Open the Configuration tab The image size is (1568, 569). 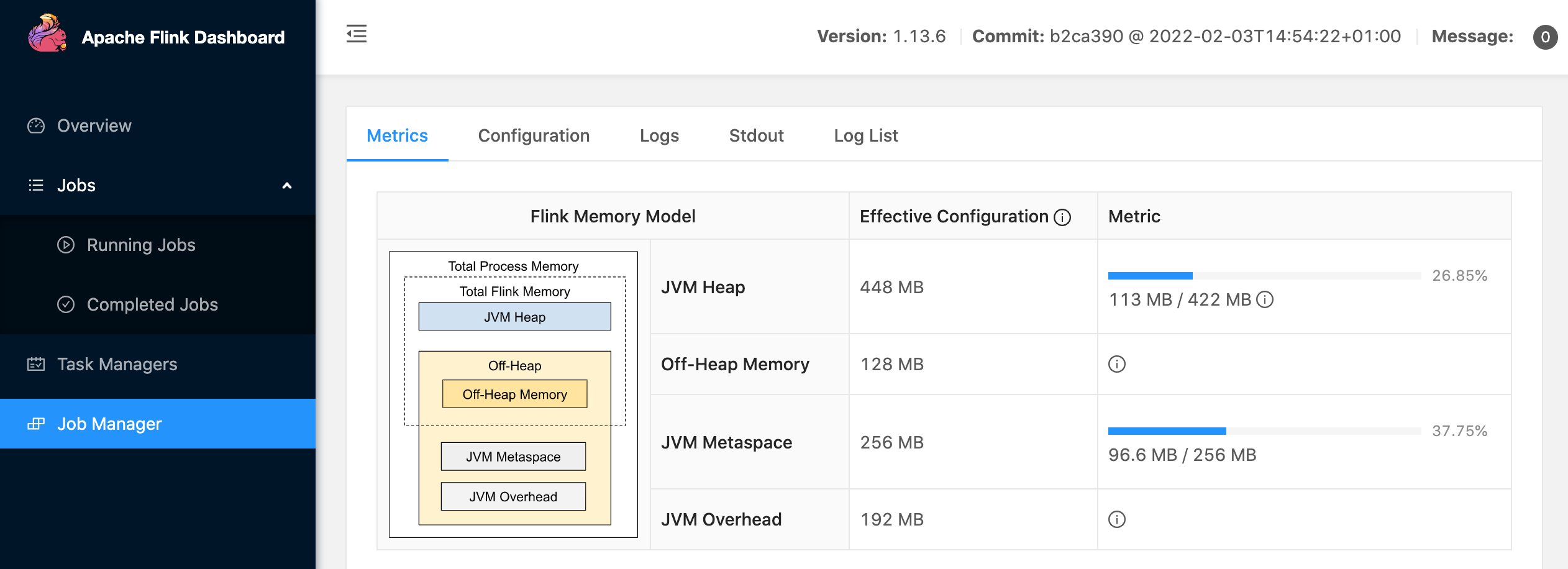point(534,135)
